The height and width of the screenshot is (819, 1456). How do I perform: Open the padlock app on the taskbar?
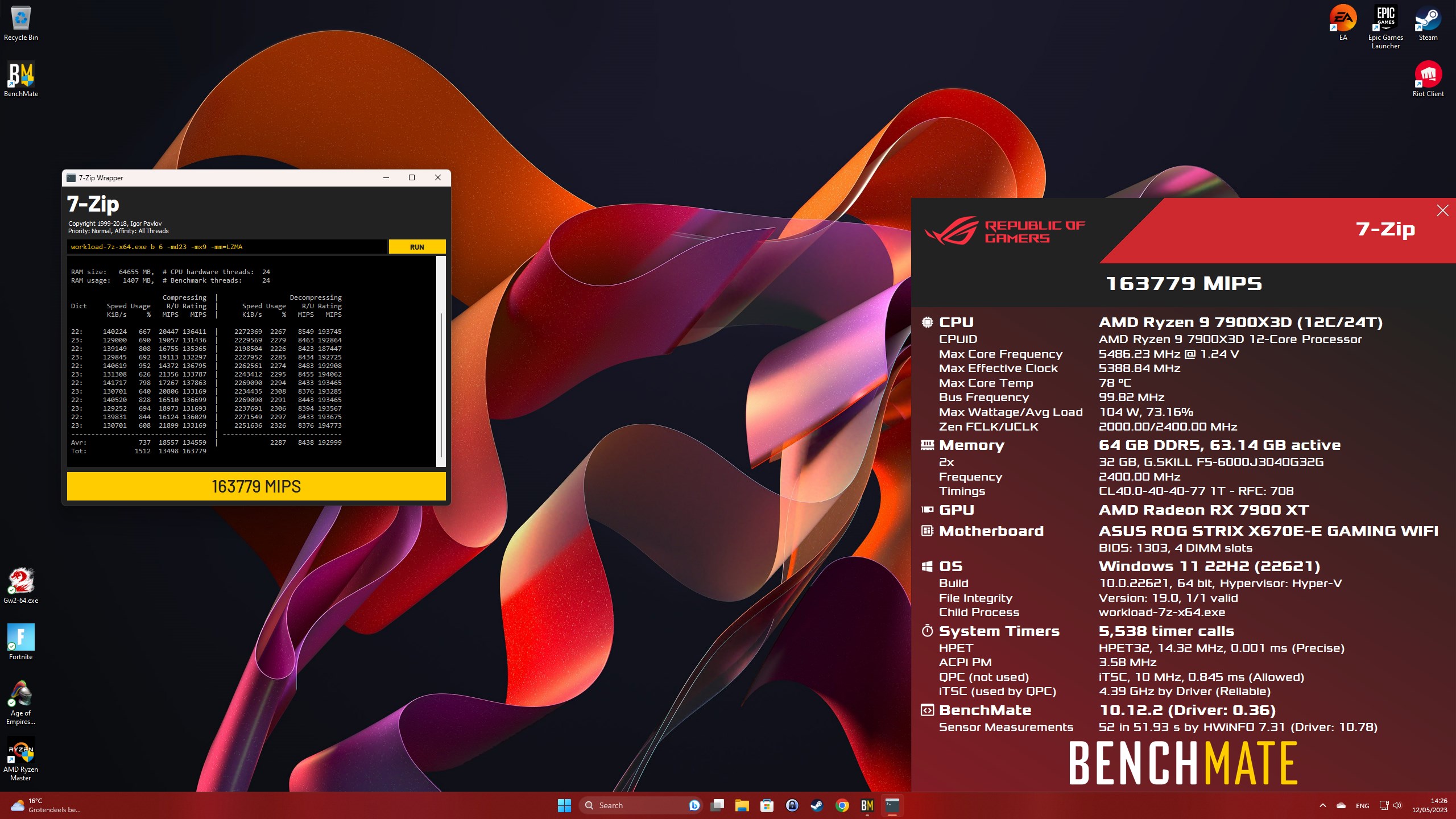[792, 805]
